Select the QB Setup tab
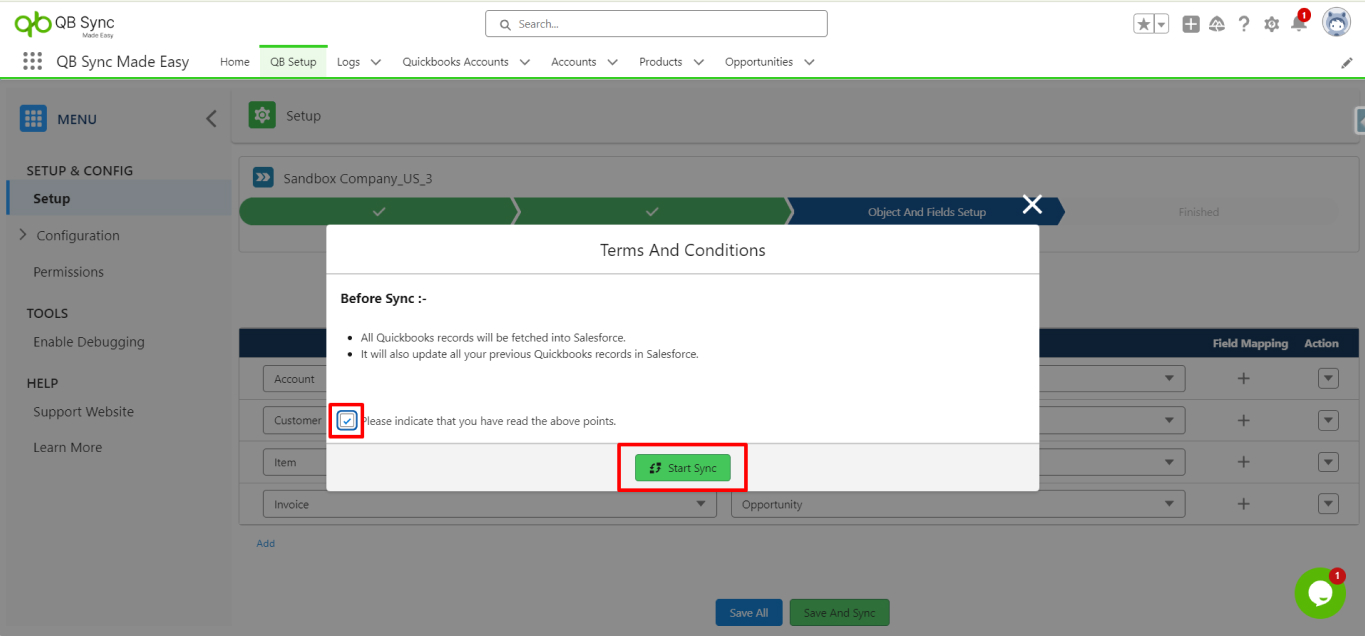The width and height of the screenshot is (1365, 637). click(293, 62)
